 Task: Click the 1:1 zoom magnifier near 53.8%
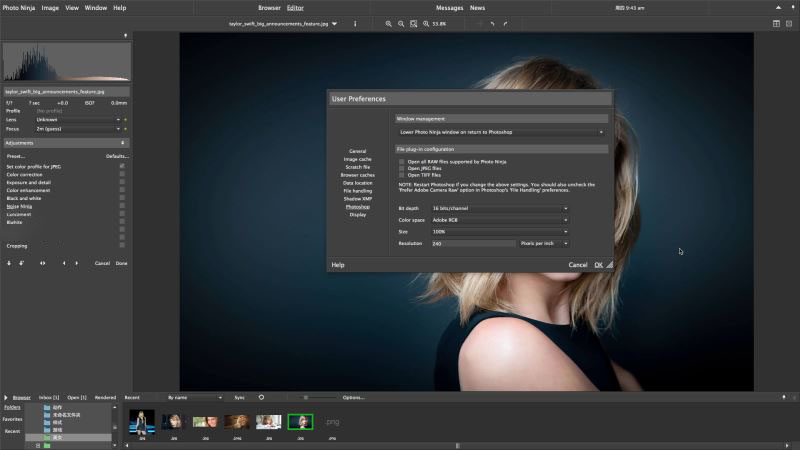pyautogui.click(x=426, y=24)
